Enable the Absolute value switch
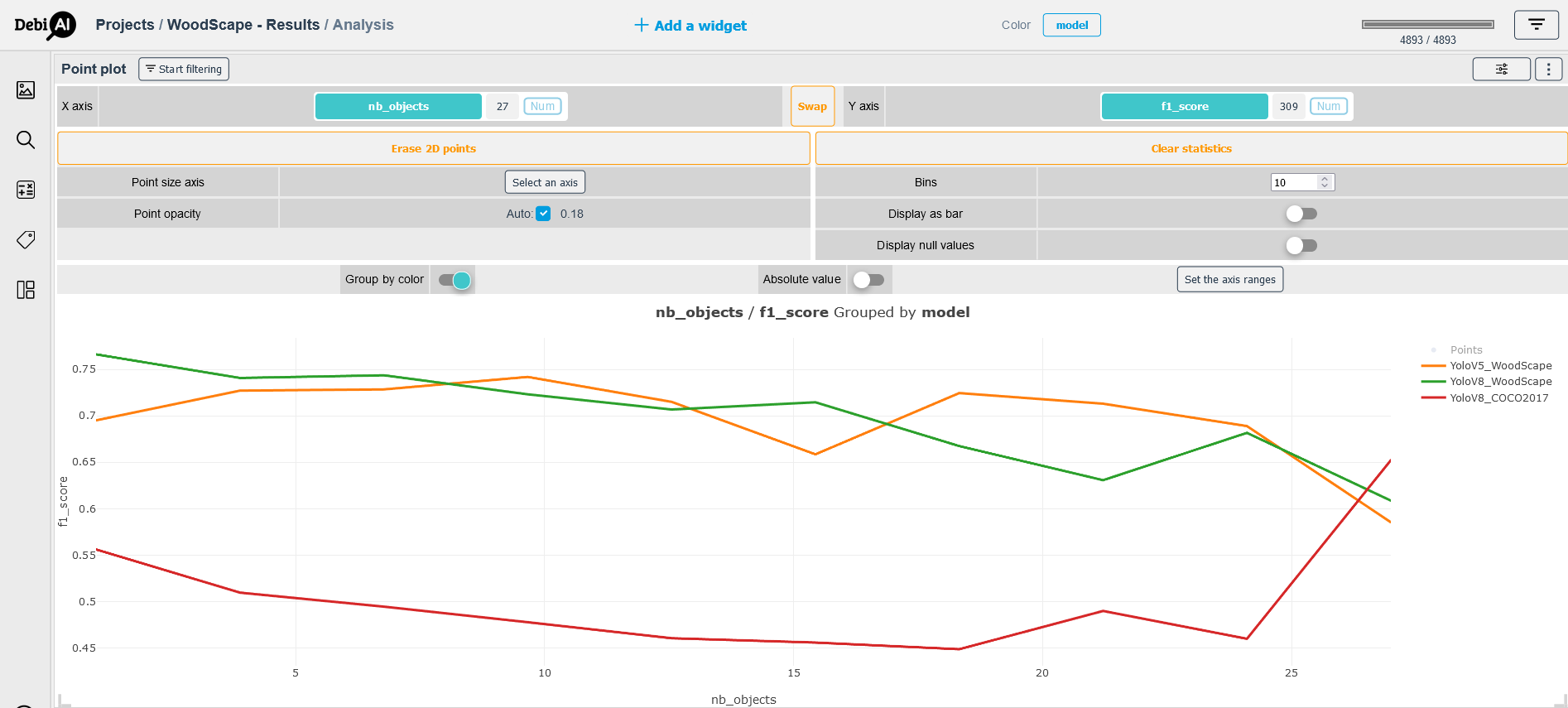This screenshot has height=708, width=1568. 868,280
